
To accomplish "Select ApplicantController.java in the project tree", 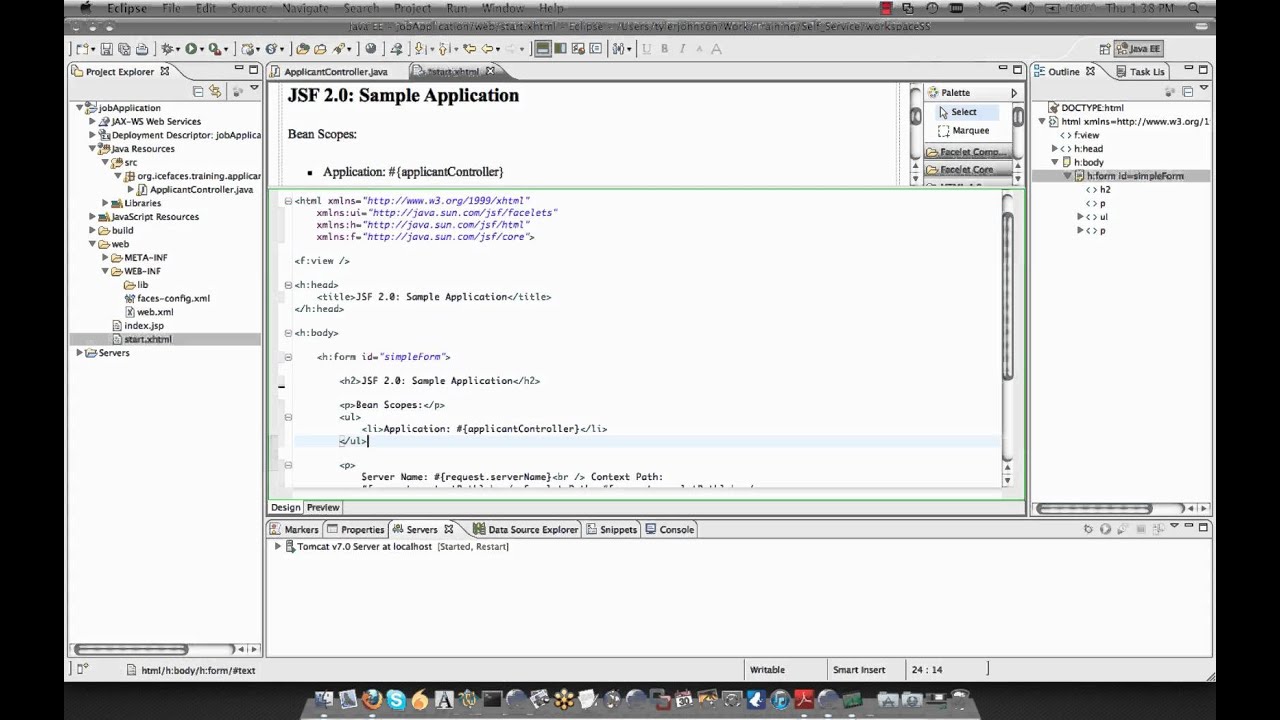I will (x=194, y=190).
